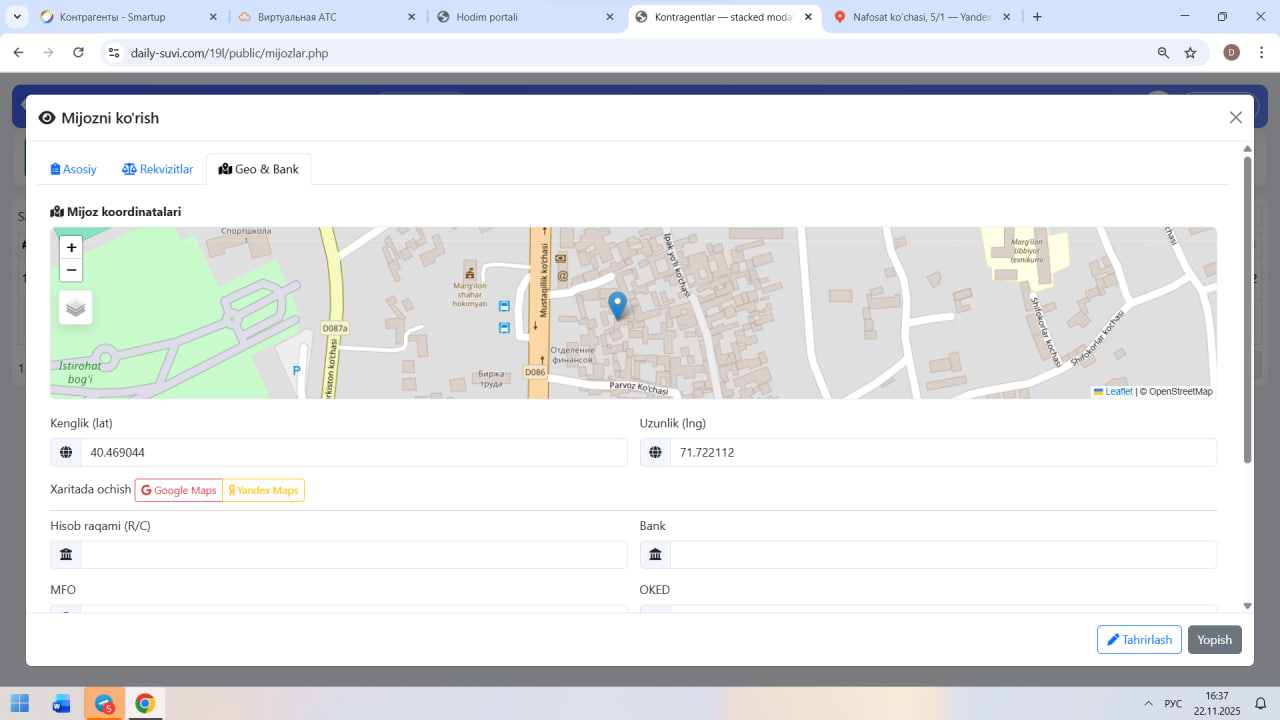Open location in Google Maps
Screen dimensions: 1280x720
click(179, 490)
